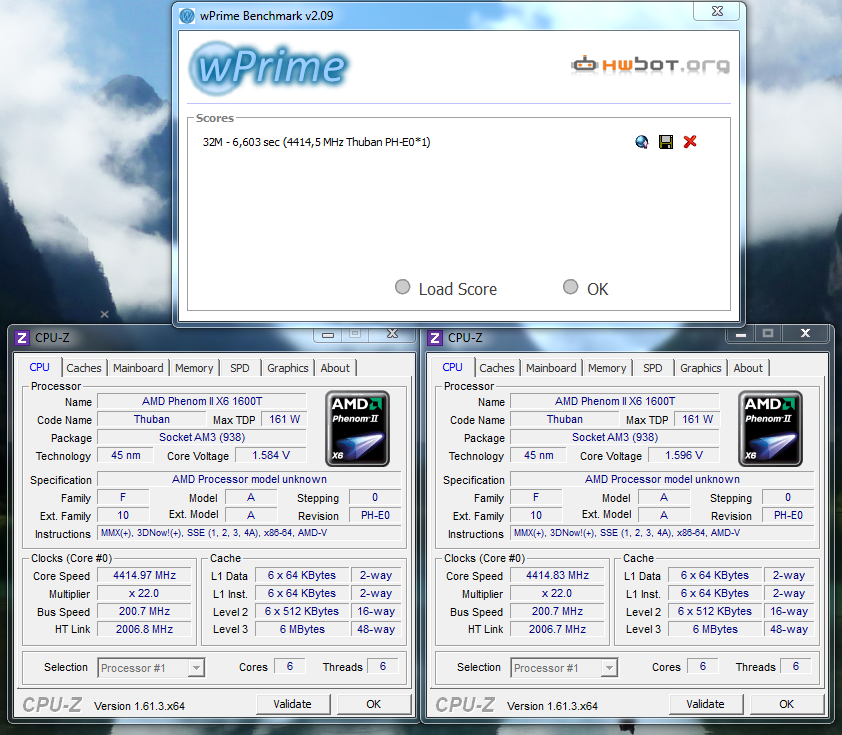842x735 pixels.
Task: Click the right CPU-Z title bar Z icon
Action: tap(434, 338)
